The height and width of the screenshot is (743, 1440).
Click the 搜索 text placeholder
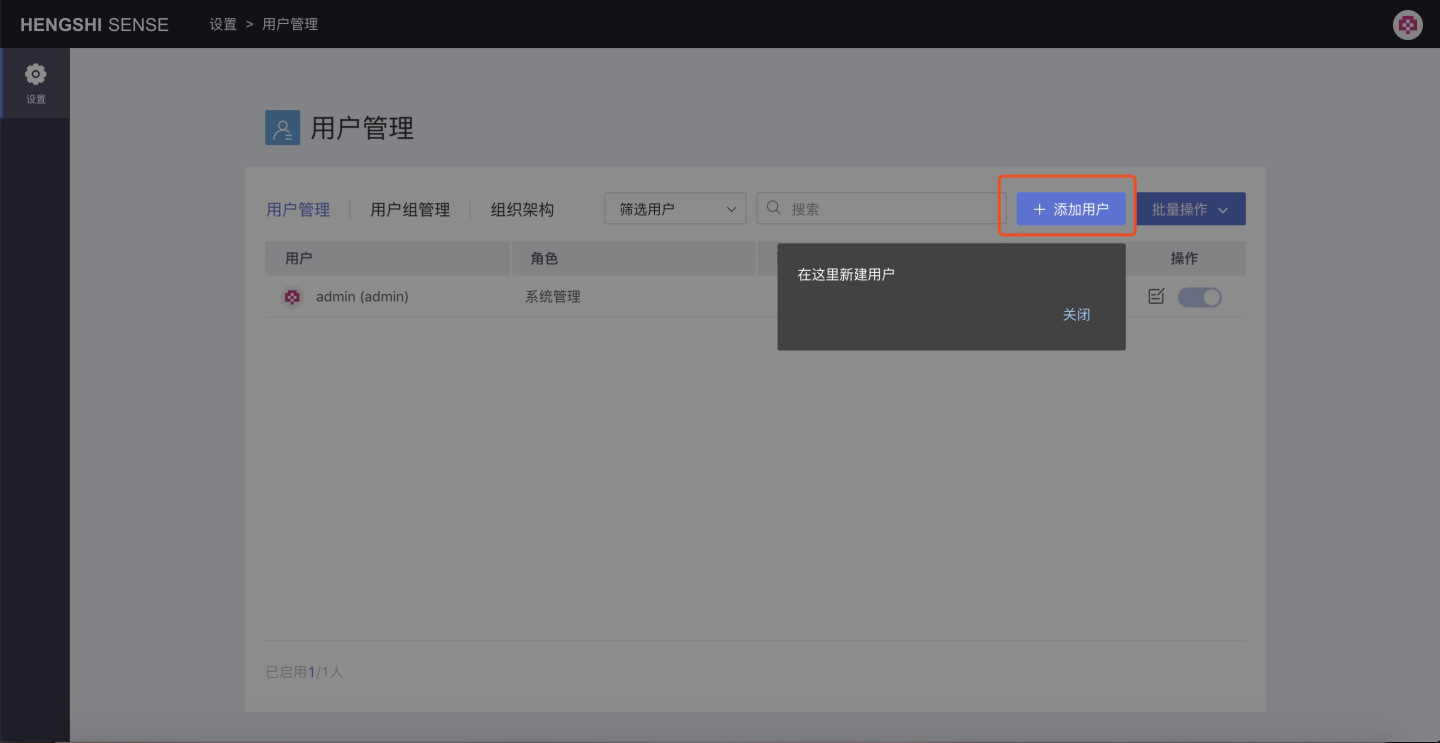tap(806, 210)
